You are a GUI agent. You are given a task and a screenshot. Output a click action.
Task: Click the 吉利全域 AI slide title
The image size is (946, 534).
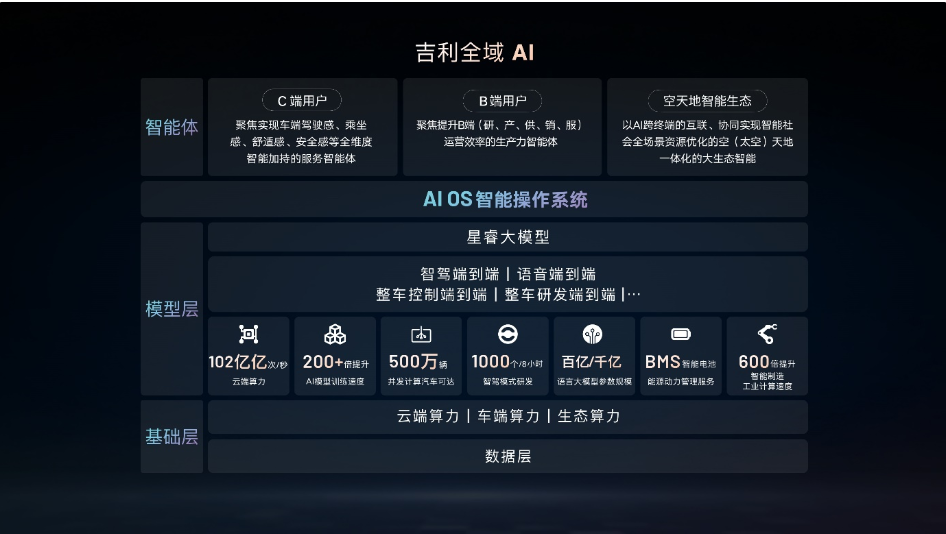click(x=474, y=52)
